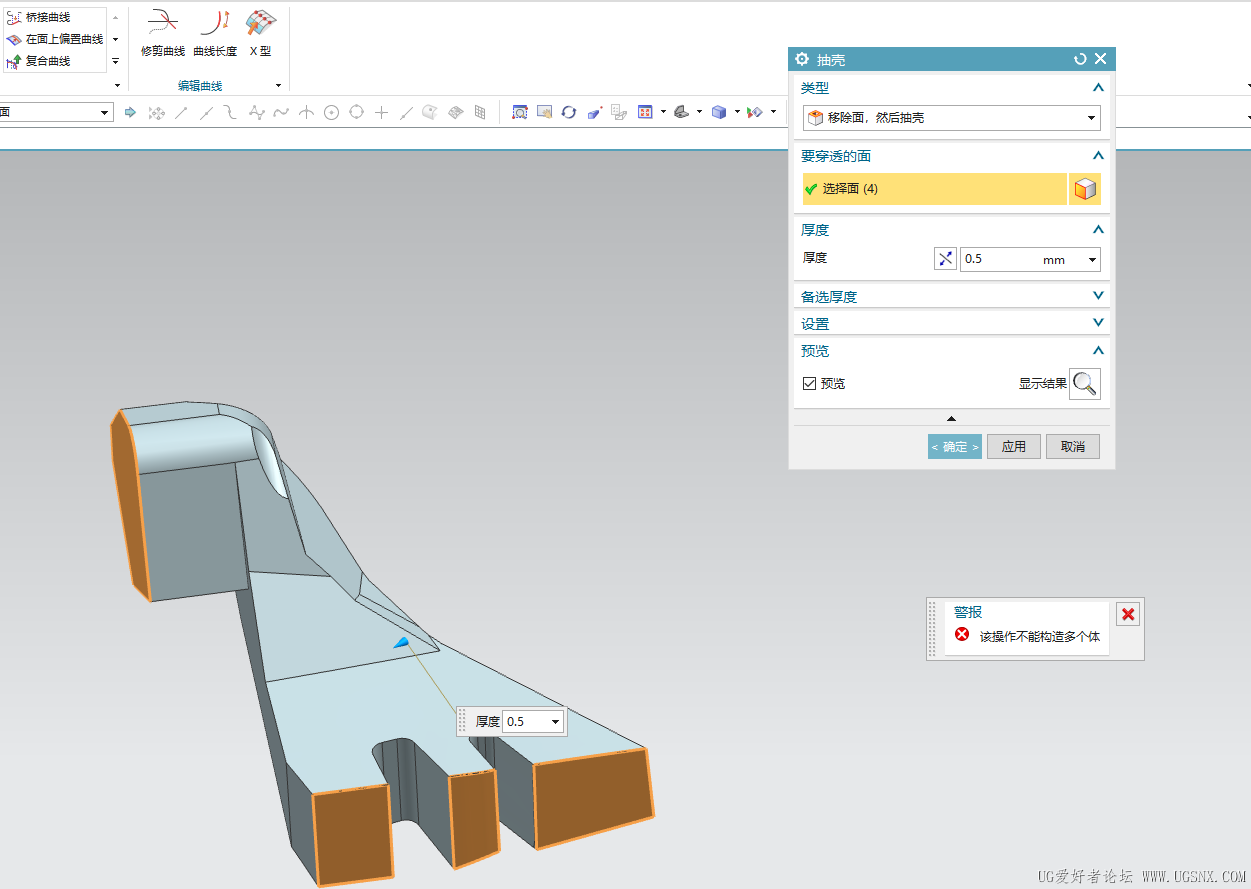Image resolution: width=1251 pixels, height=889 pixels.
Task: Click the reverse direction icon next to 厚度
Action: (945, 259)
